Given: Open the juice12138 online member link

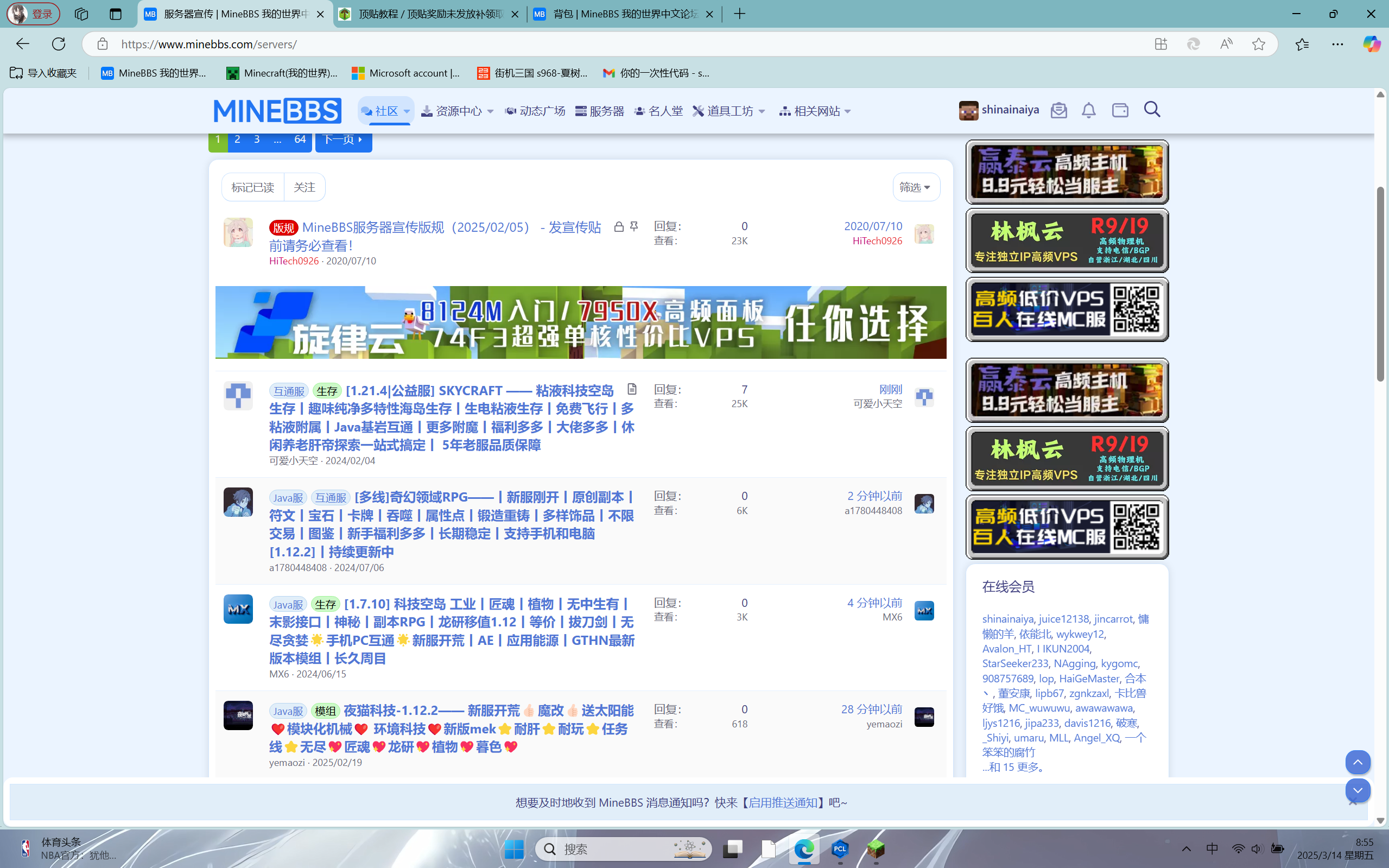Looking at the screenshot, I should (x=1063, y=618).
